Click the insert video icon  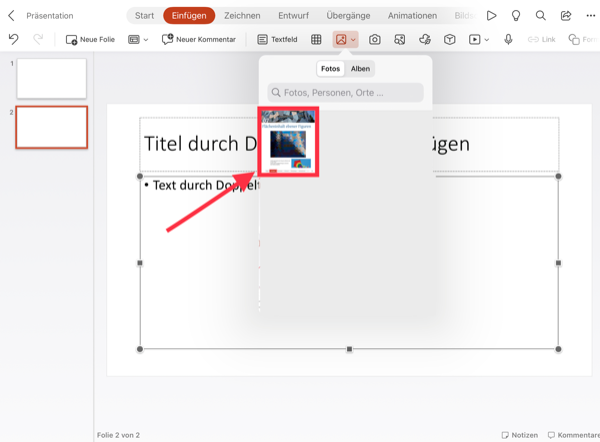pos(474,39)
